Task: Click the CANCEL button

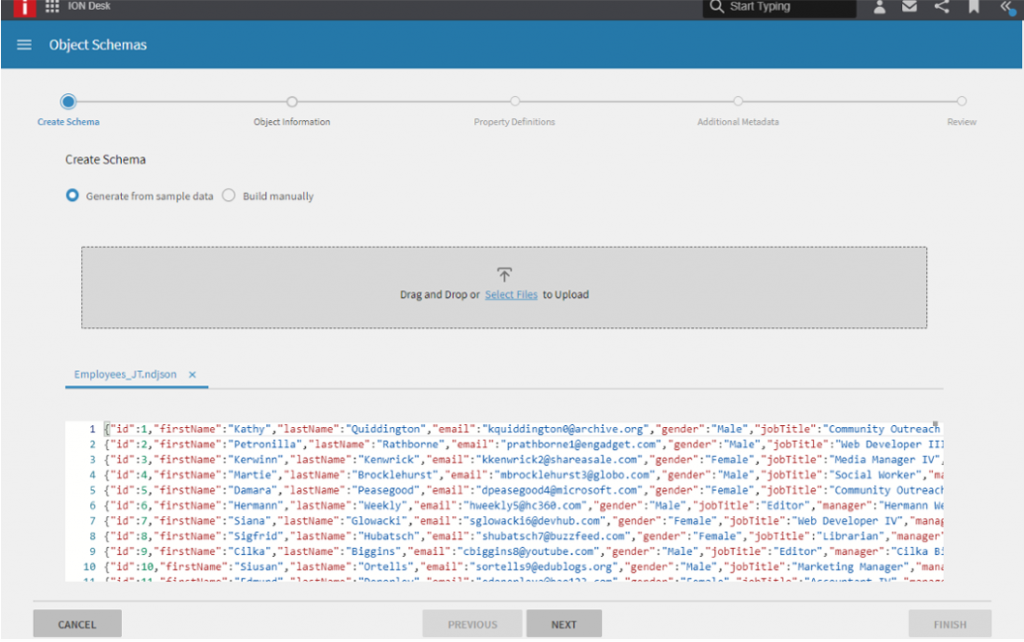Action: click(x=77, y=624)
